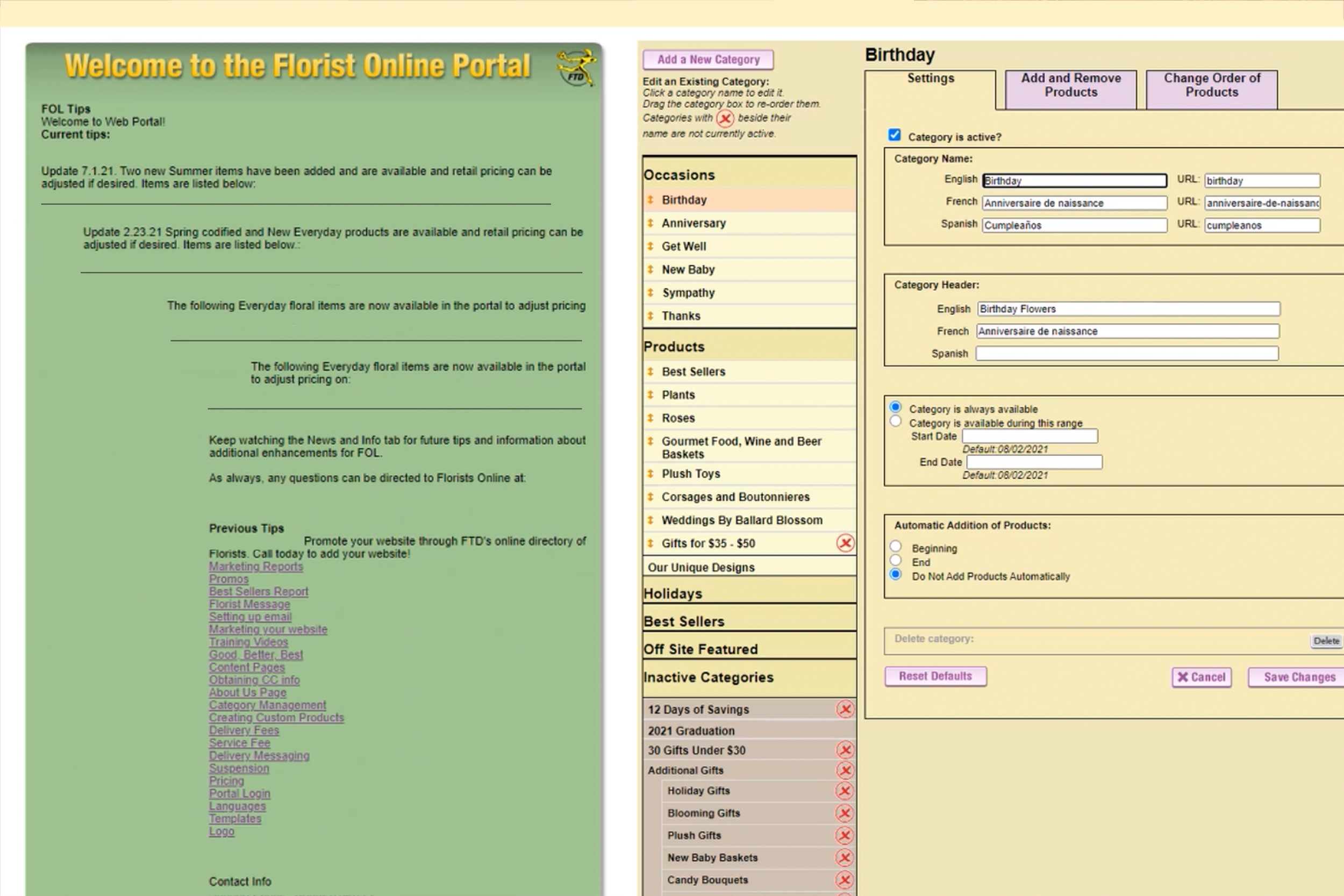The height and width of the screenshot is (896, 1344).
Task: Click red X icon beside Candy Bouquets
Action: coord(844,880)
